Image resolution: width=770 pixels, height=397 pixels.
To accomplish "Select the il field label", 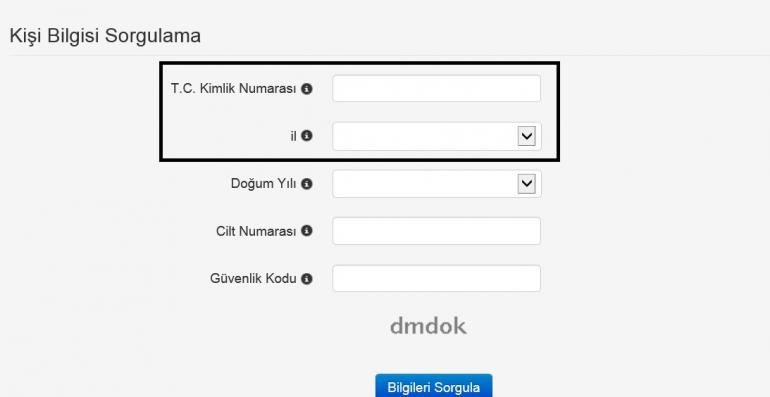I will (293, 136).
